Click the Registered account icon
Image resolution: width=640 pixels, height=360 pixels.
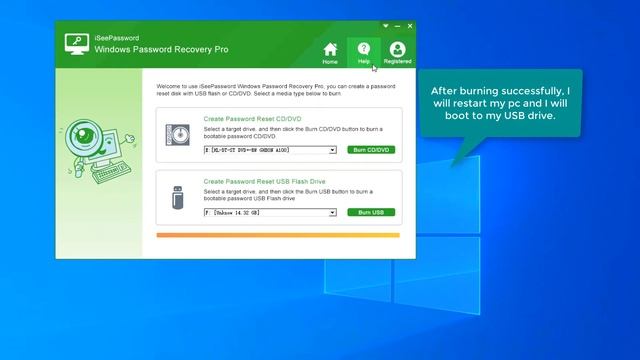(x=397, y=53)
